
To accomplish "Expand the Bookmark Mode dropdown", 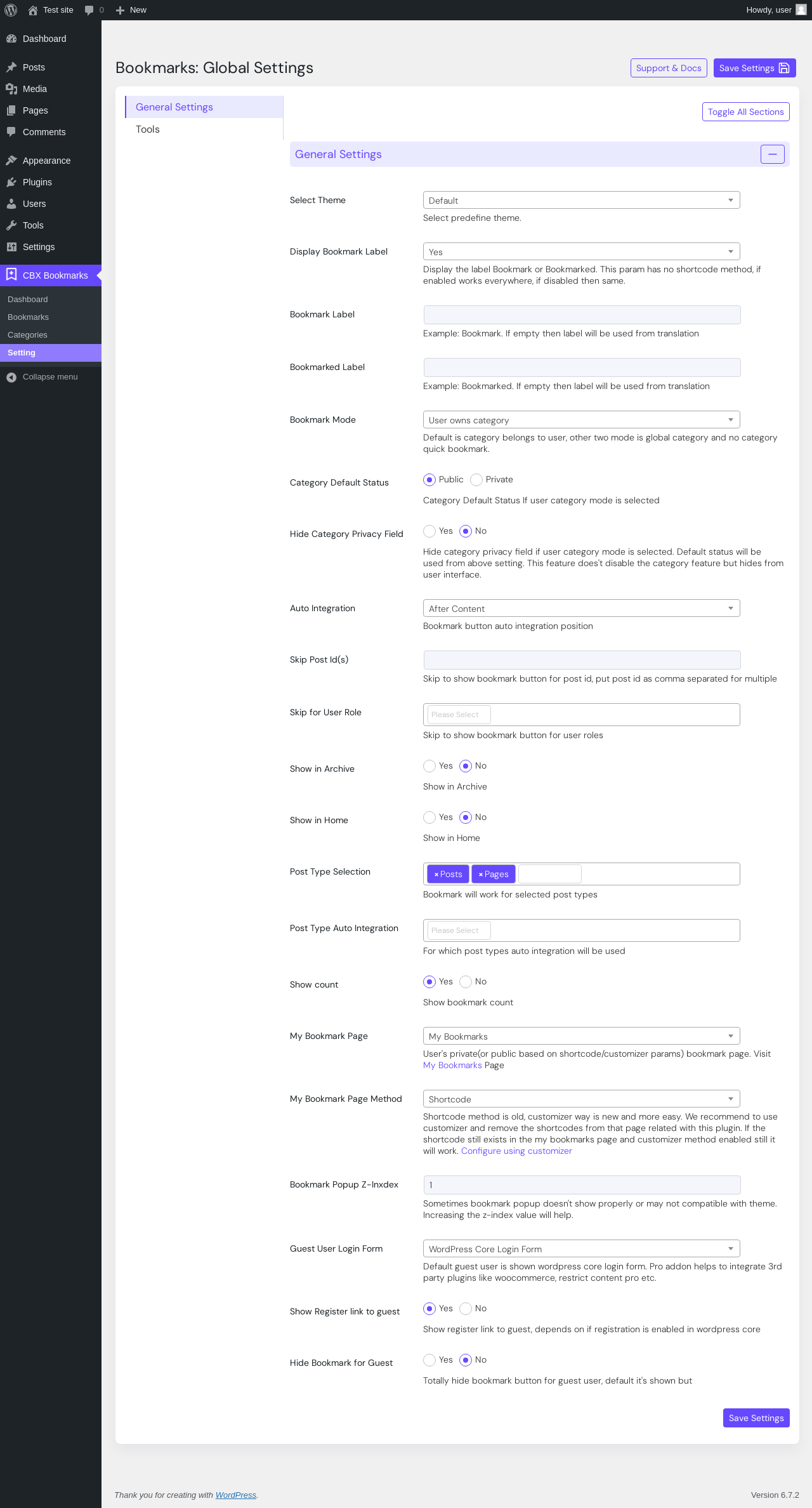I will coord(581,420).
